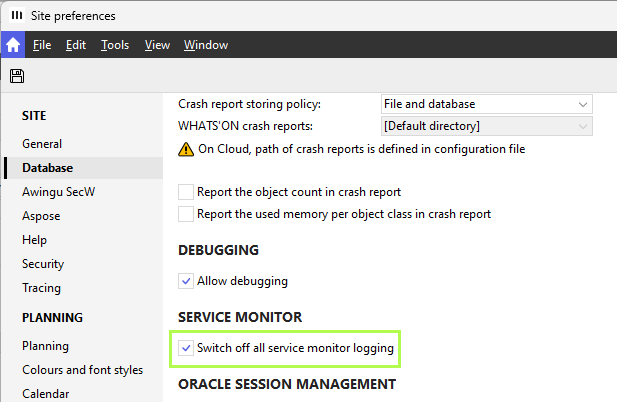Select Aspose in the Site list

pyautogui.click(x=41, y=216)
